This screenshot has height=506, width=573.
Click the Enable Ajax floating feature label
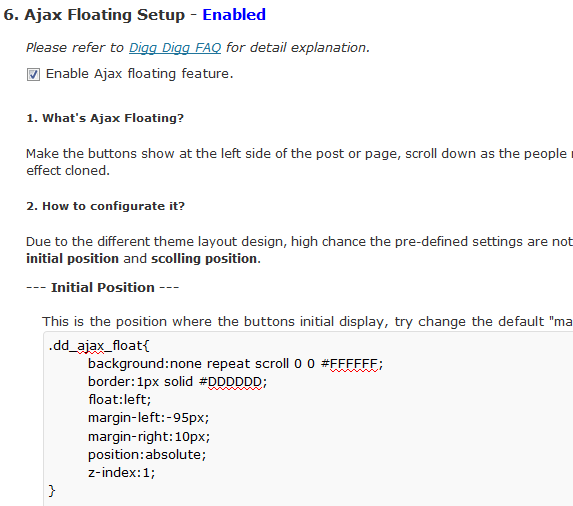139,74
